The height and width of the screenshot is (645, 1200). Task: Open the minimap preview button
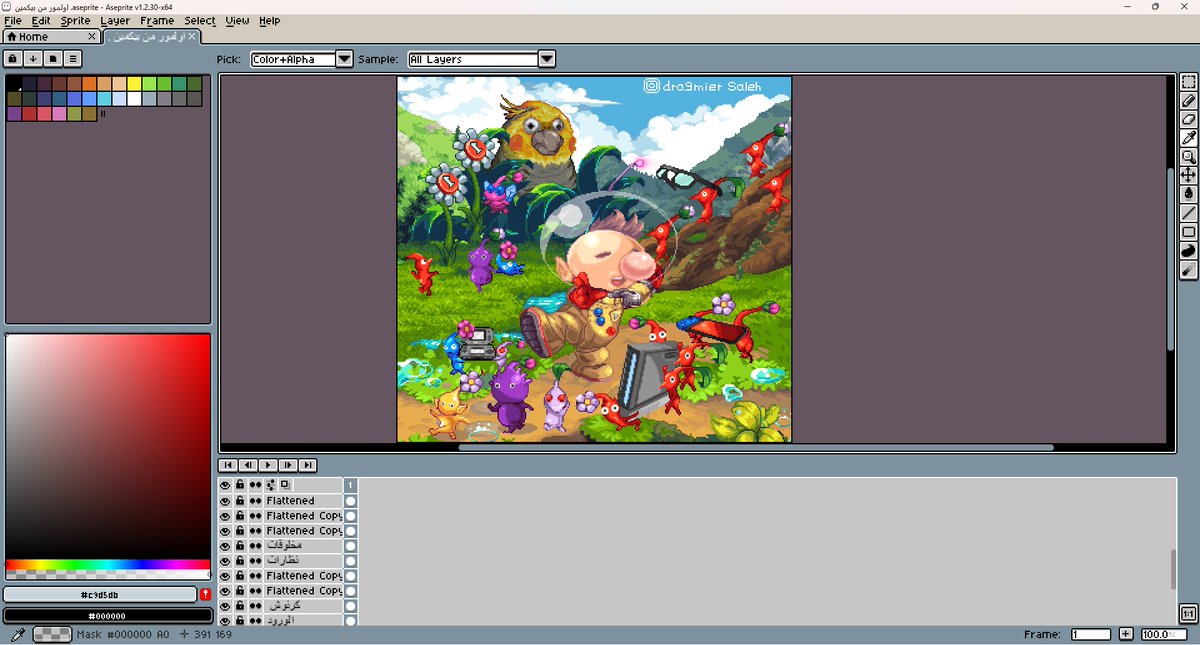point(1188,614)
